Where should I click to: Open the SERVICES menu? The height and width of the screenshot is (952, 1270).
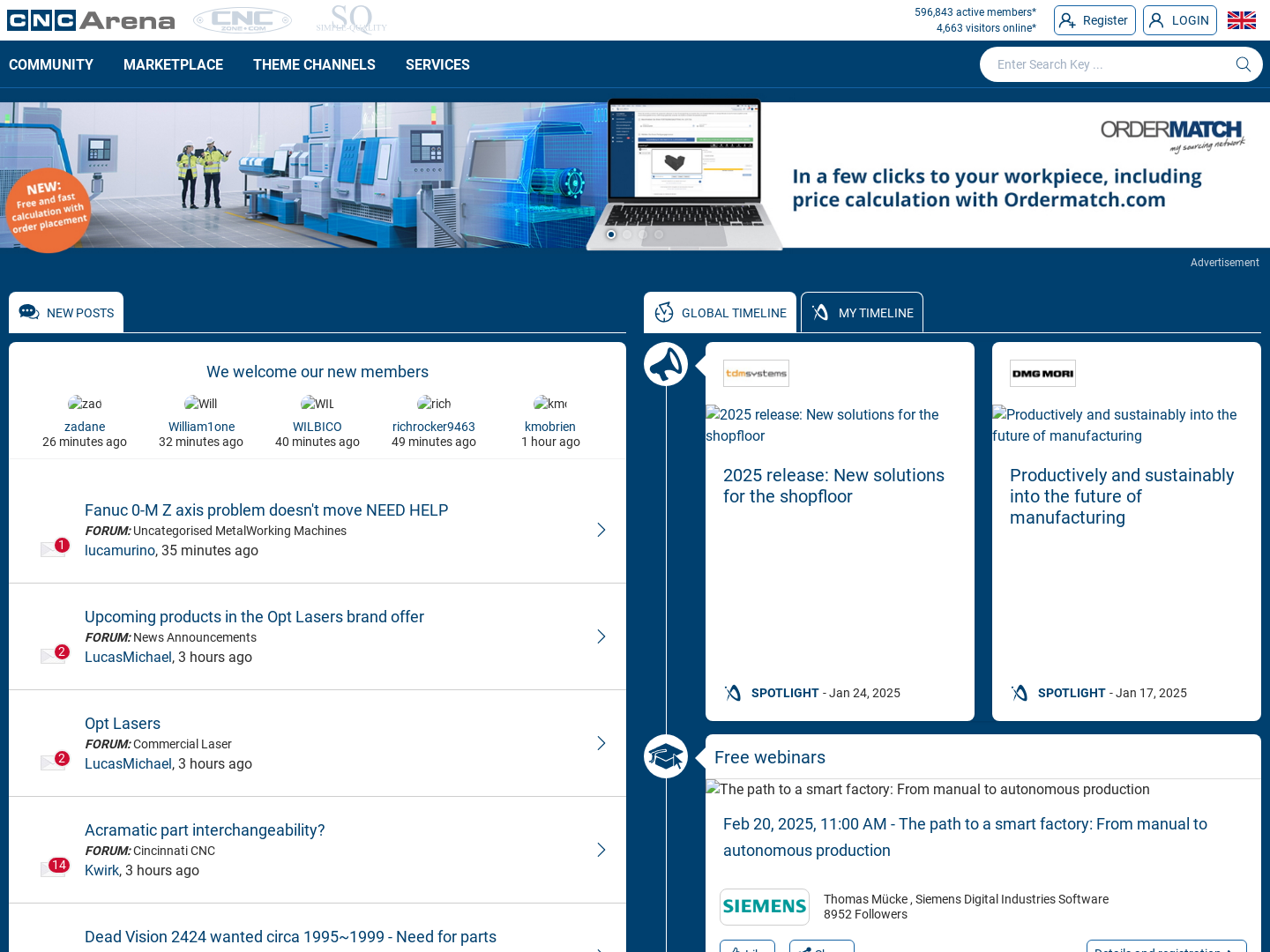[437, 64]
